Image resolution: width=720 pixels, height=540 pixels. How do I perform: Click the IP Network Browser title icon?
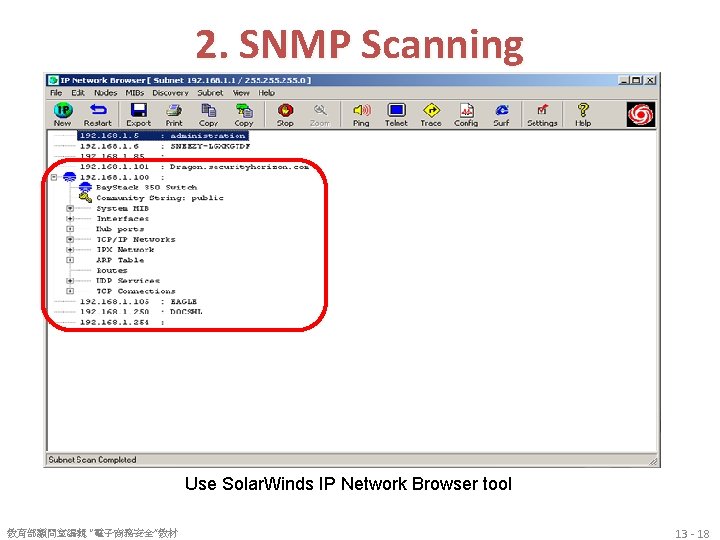(x=53, y=80)
